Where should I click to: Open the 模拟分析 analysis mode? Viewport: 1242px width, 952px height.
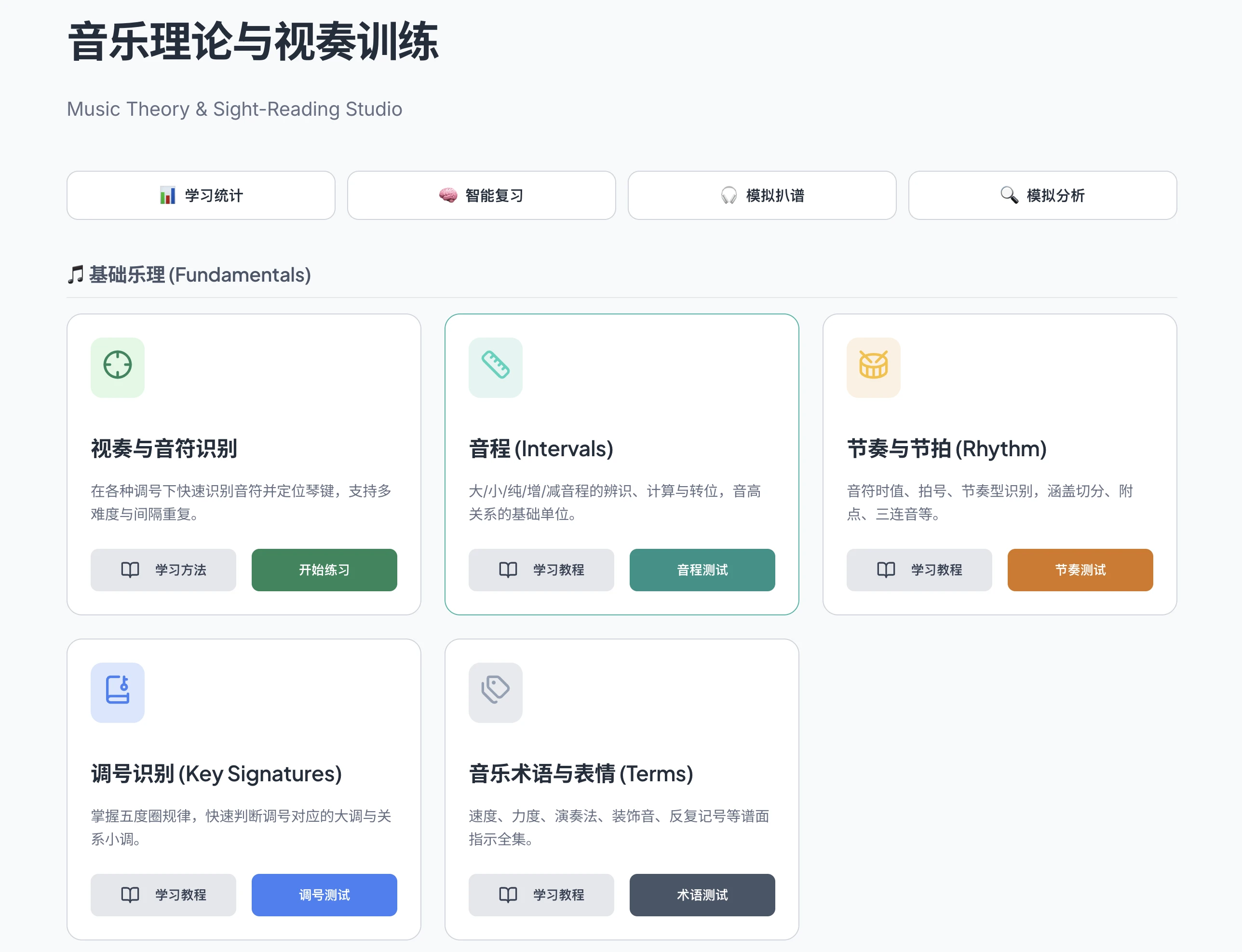click(1042, 195)
